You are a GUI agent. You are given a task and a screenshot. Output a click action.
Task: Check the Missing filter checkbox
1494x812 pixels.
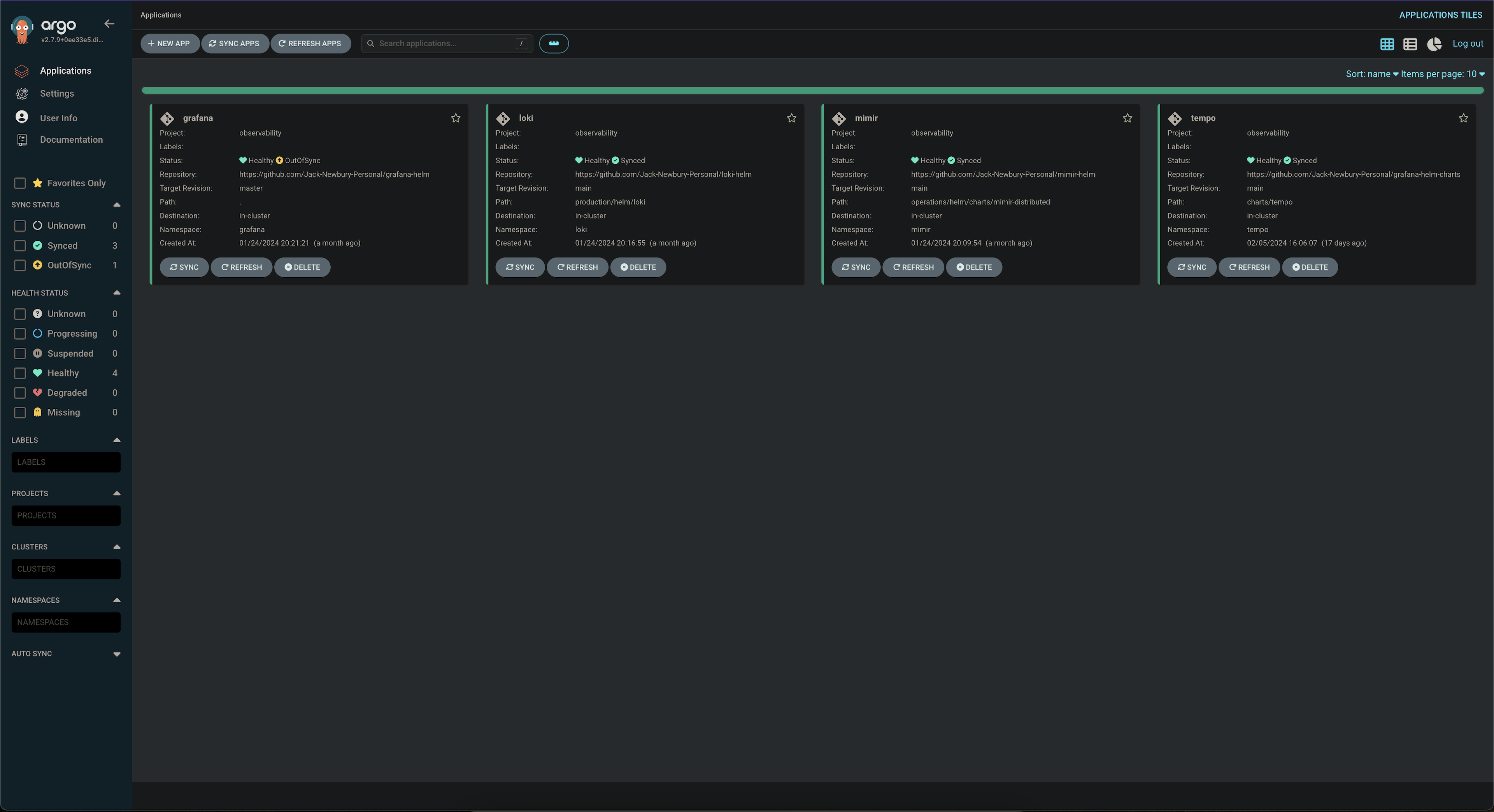[x=20, y=413]
